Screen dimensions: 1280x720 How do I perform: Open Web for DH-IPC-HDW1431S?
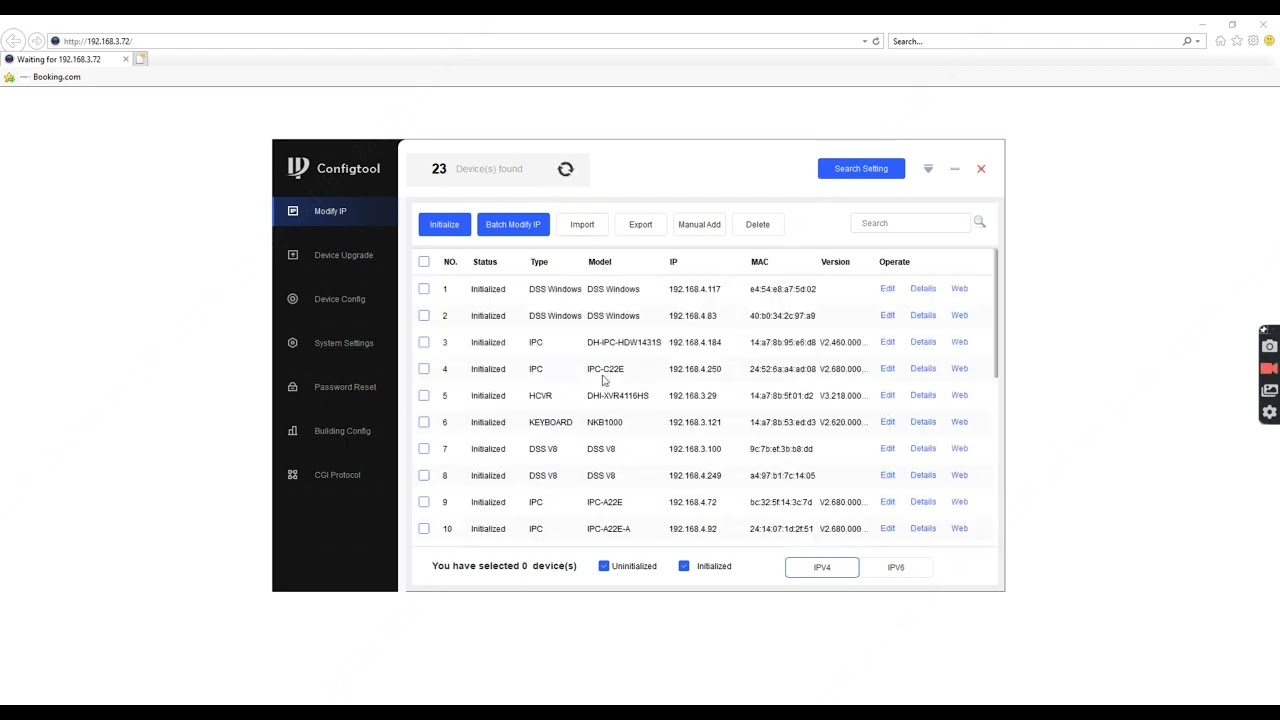(959, 342)
